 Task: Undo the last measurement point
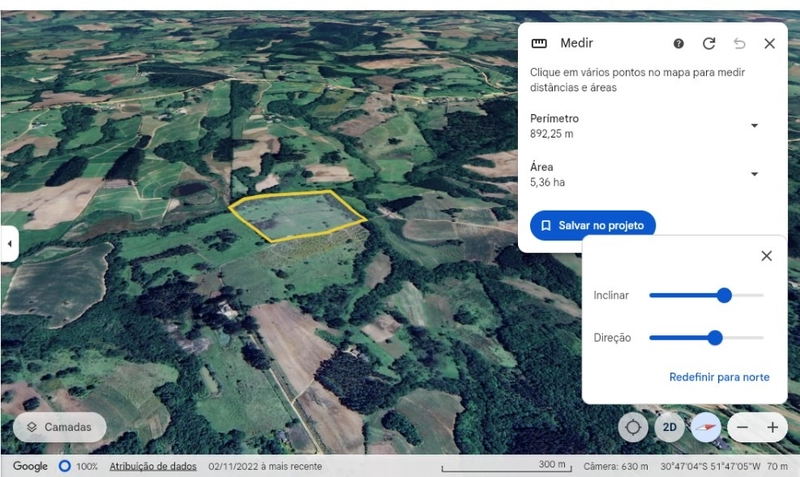point(739,43)
